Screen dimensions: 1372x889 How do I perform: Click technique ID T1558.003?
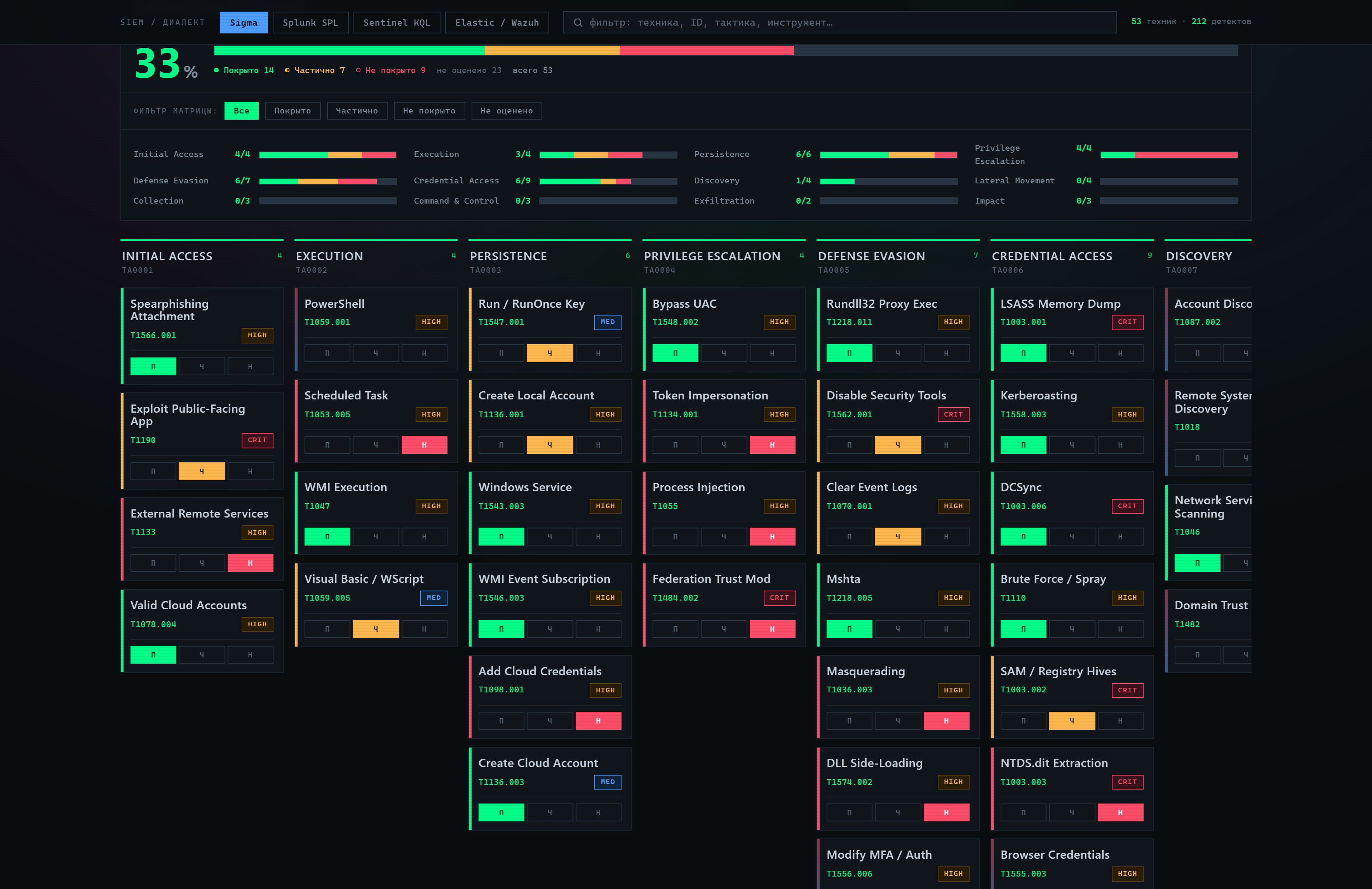(x=1023, y=415)
